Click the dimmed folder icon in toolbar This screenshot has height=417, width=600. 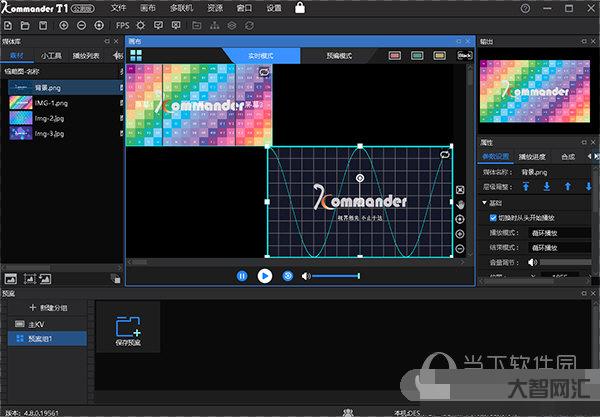197,26
